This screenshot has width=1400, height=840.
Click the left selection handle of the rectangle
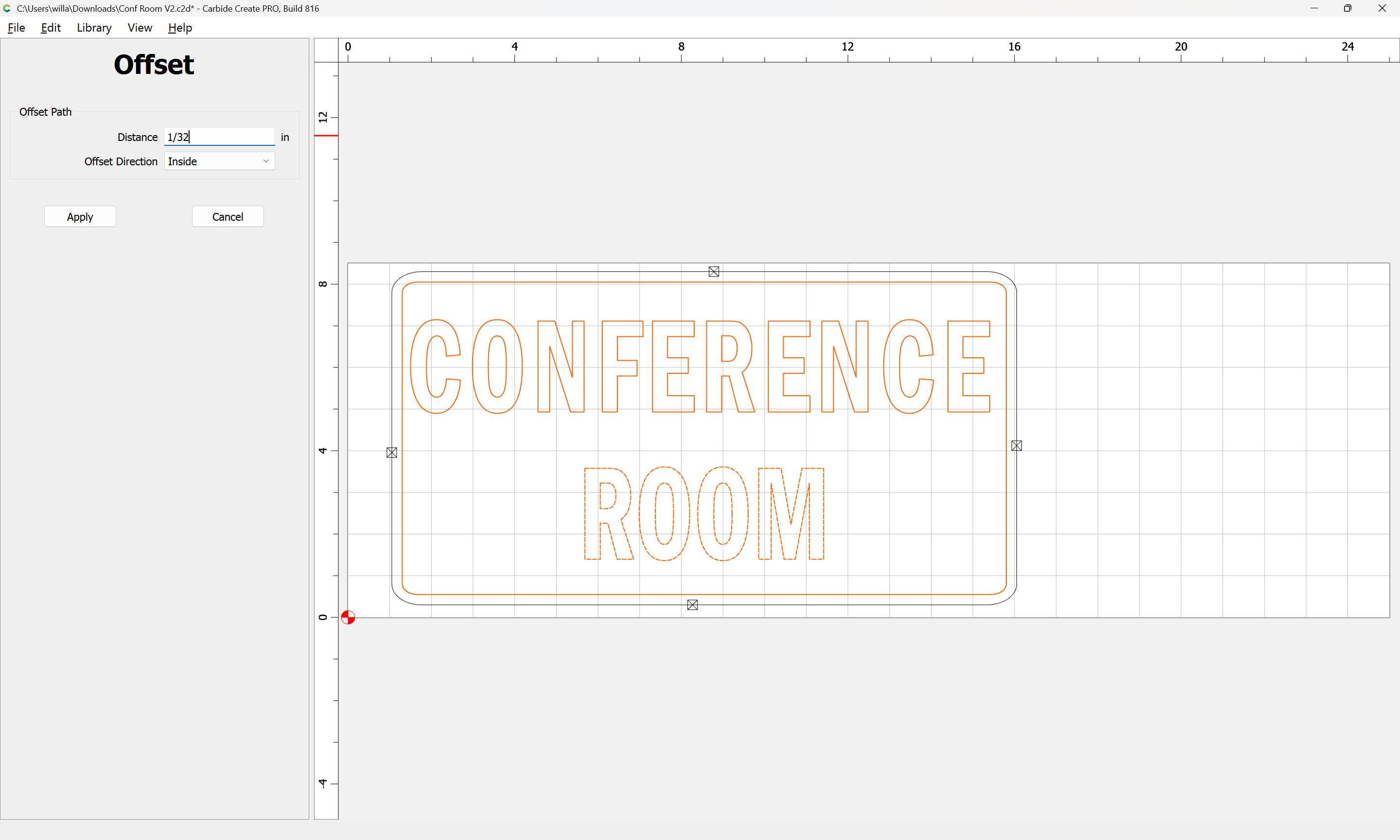click(x=392, y=452)
